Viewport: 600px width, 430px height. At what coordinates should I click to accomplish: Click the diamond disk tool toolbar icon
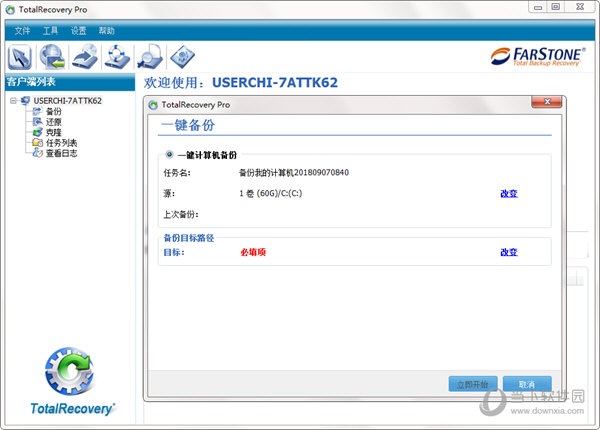[x=183, y=57]
